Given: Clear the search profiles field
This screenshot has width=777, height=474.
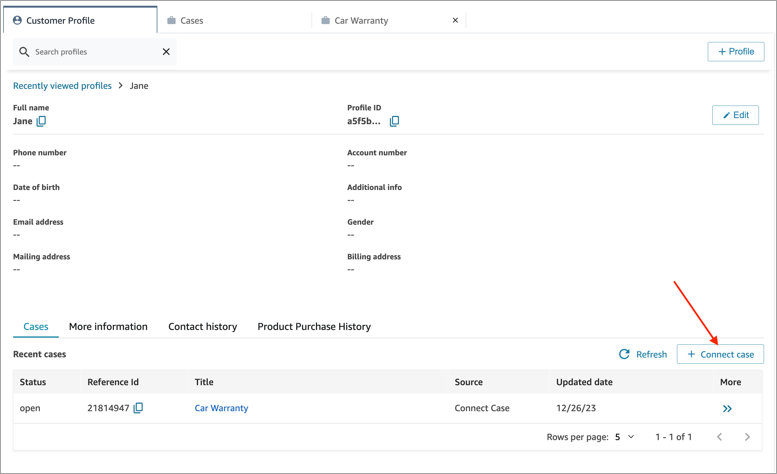Looking at the screenshot, I should coord(166,52).
